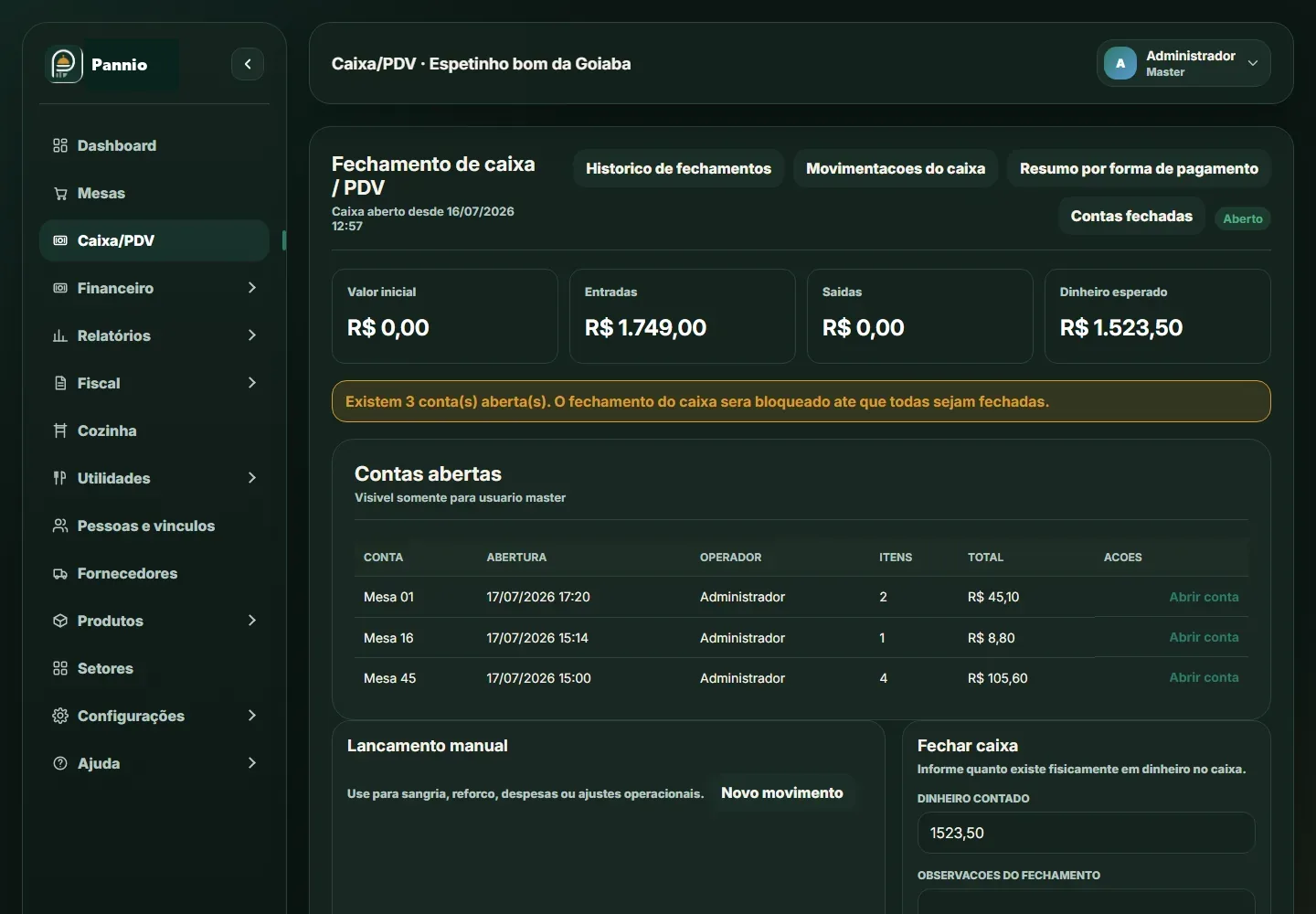Click the Ajuda question mark icon
This screenshot has width=1316, height=914.
pos(60,763)
